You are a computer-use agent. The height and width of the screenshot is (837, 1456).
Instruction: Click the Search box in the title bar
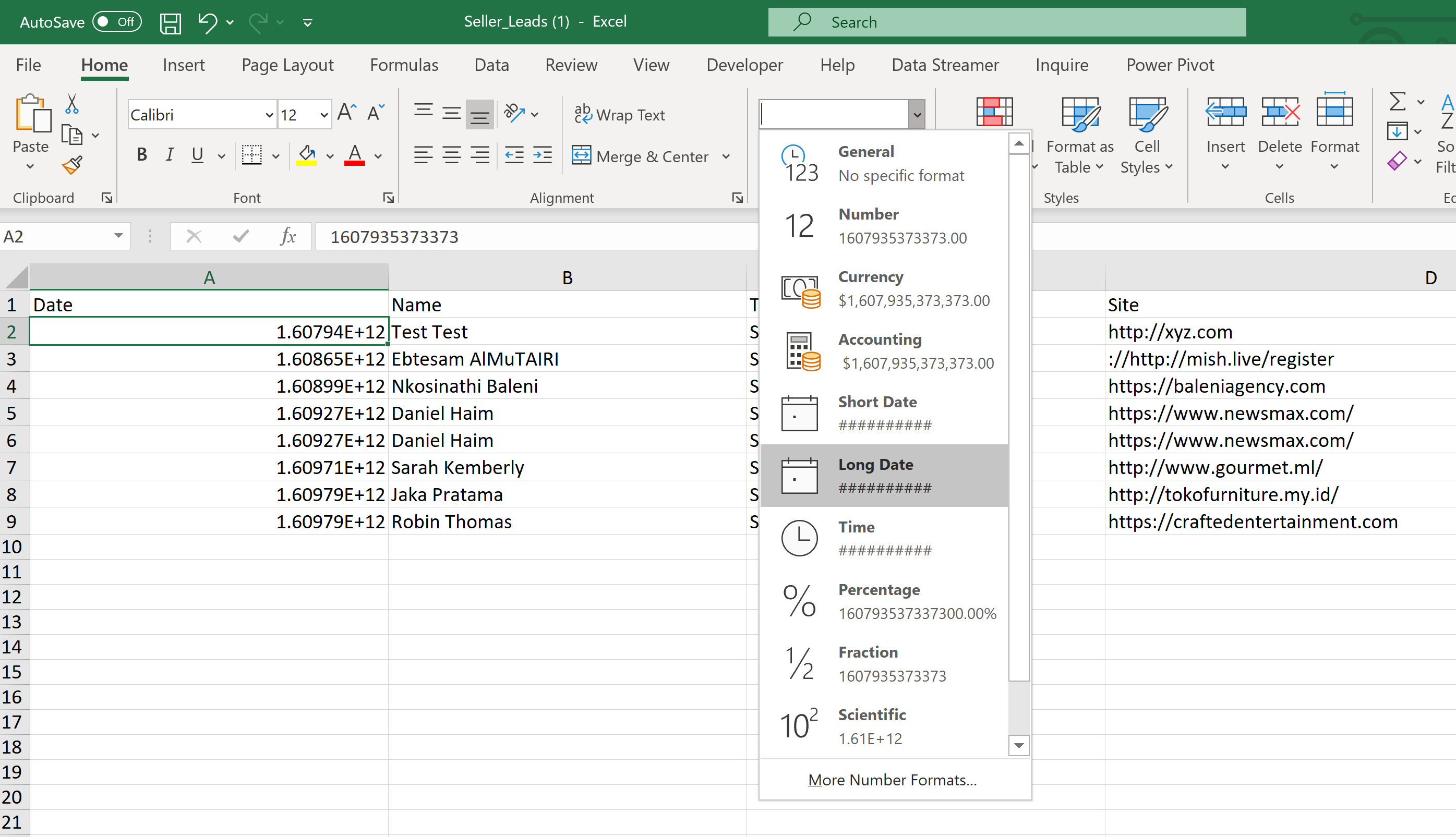coord(1006,22)
